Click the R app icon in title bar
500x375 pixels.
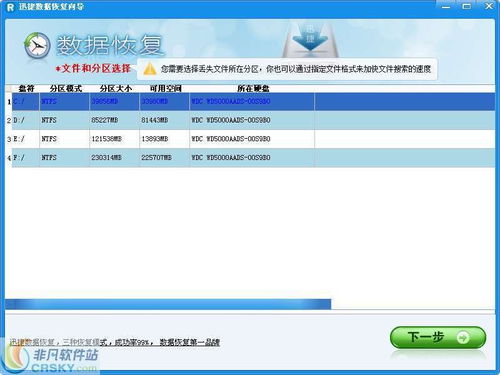(x=10, y=7)
